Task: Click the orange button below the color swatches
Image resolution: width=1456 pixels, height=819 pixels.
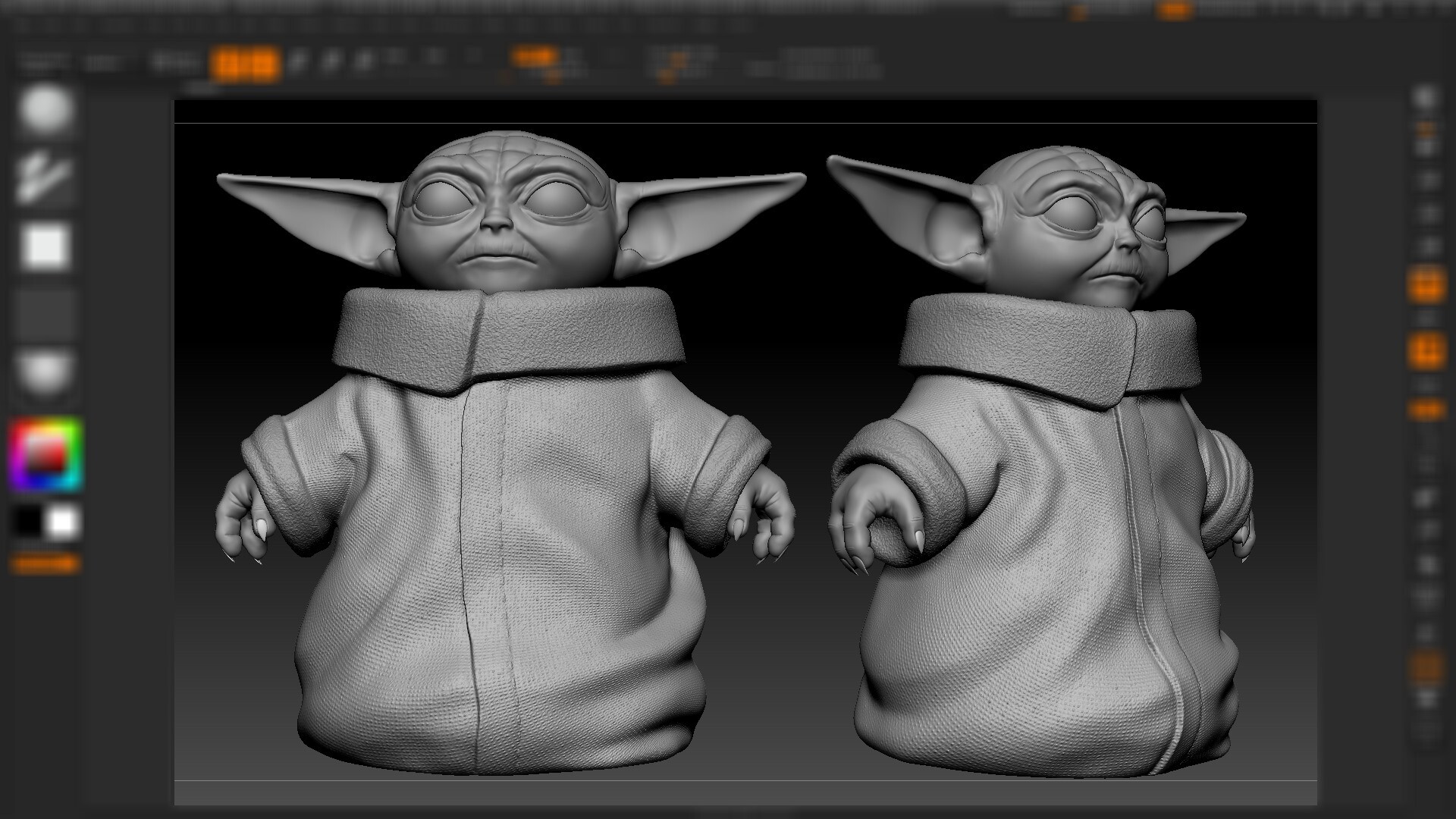Action: click(x=45, y=563)
